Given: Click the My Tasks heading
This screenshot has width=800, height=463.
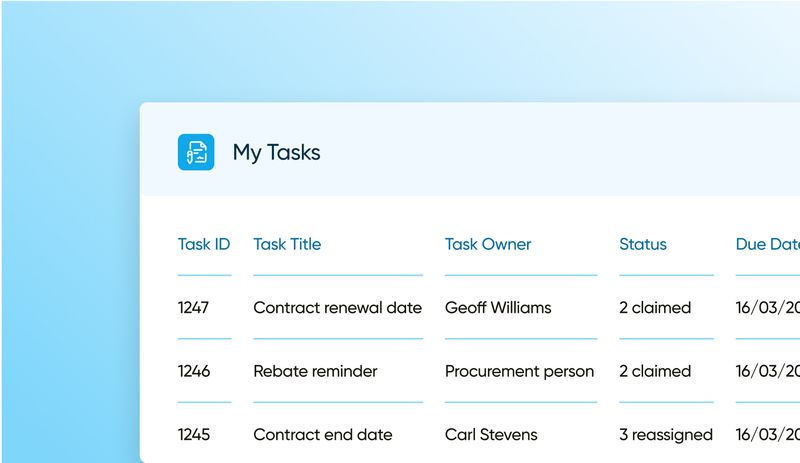Looking at the screenshot, I should [x=277, y=152].
